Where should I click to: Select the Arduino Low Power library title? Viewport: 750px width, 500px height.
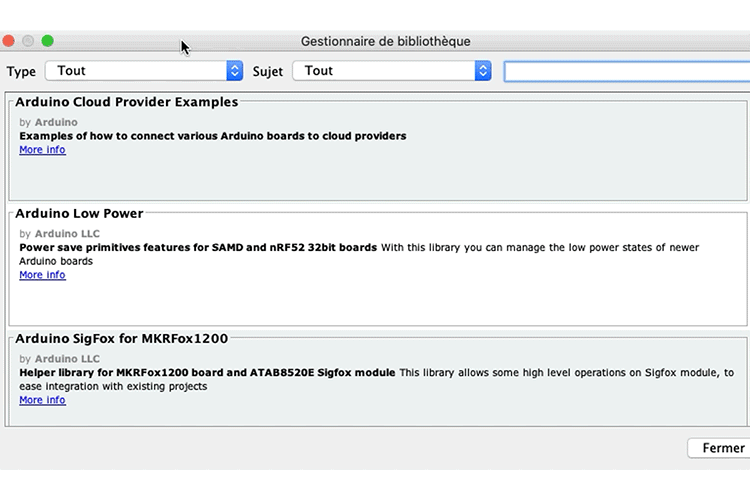click(79, 213)
